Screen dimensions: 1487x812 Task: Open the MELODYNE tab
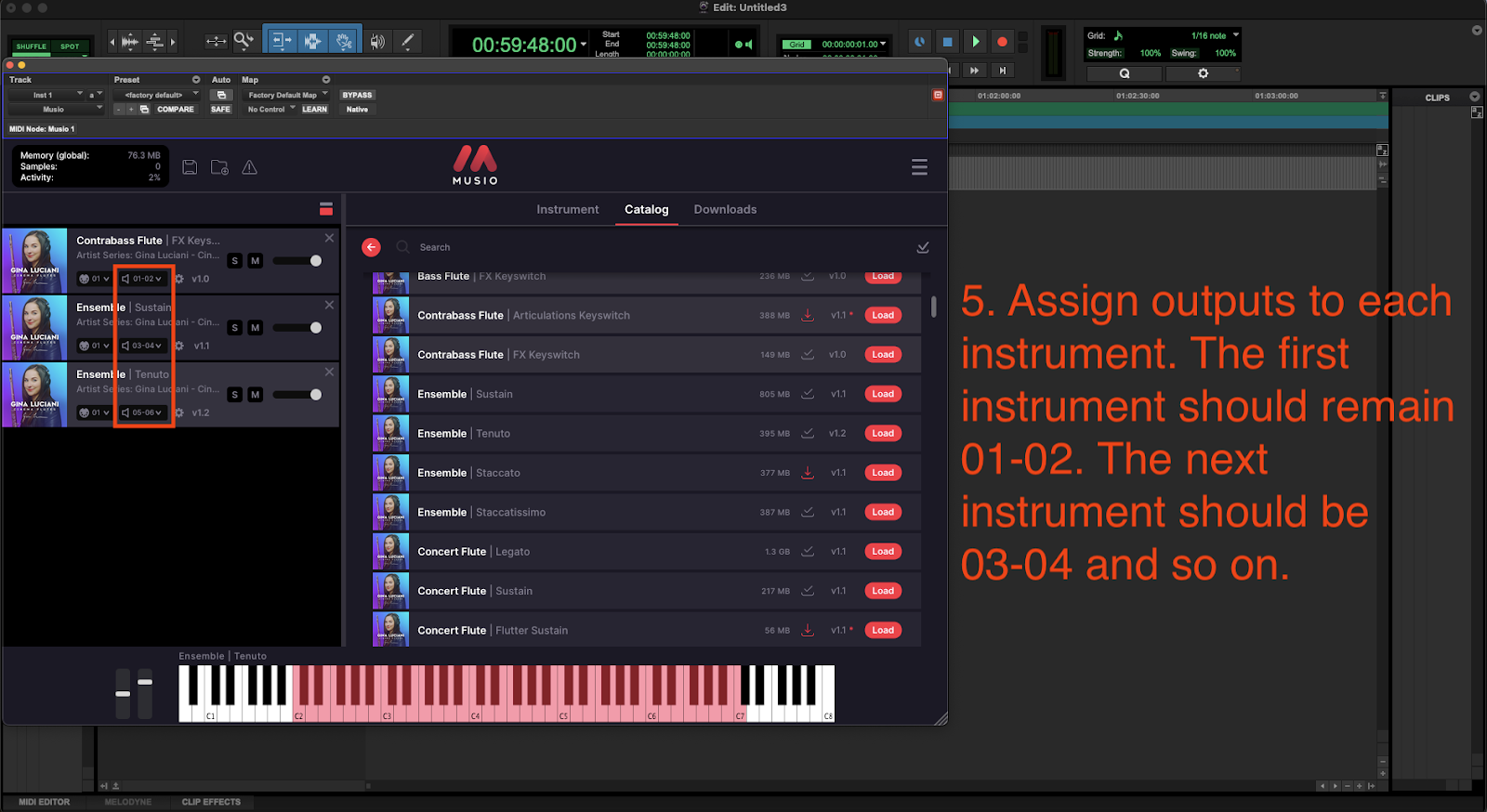pyautogui.click(x=128, y=802)
